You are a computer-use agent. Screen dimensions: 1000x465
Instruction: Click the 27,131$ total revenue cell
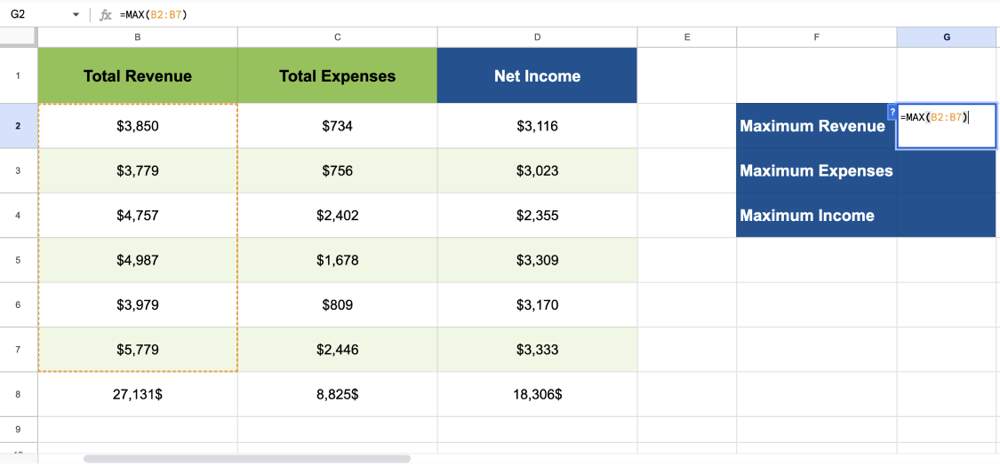click(x=137, y=394)
